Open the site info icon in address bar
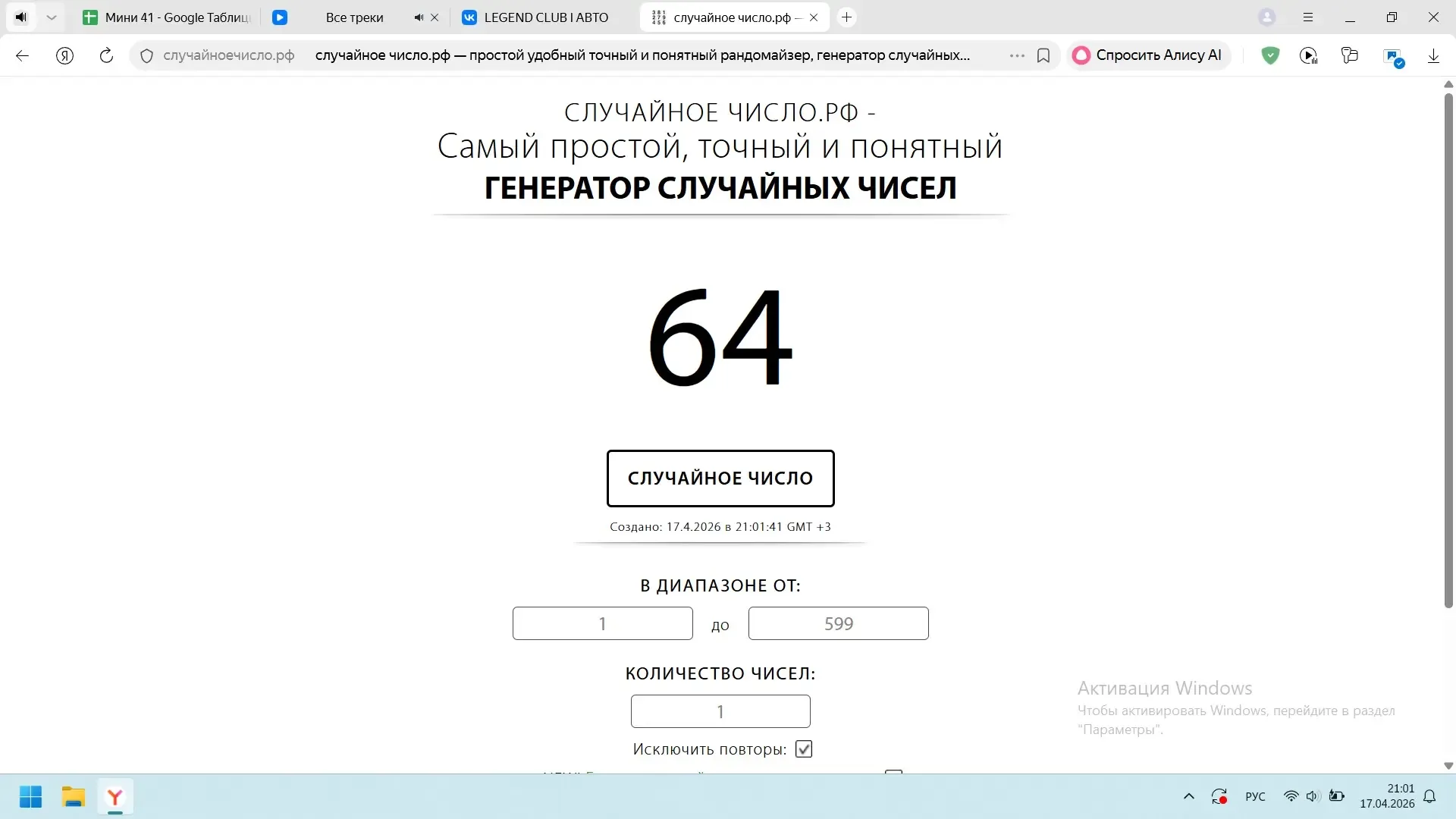 point(147,55)
